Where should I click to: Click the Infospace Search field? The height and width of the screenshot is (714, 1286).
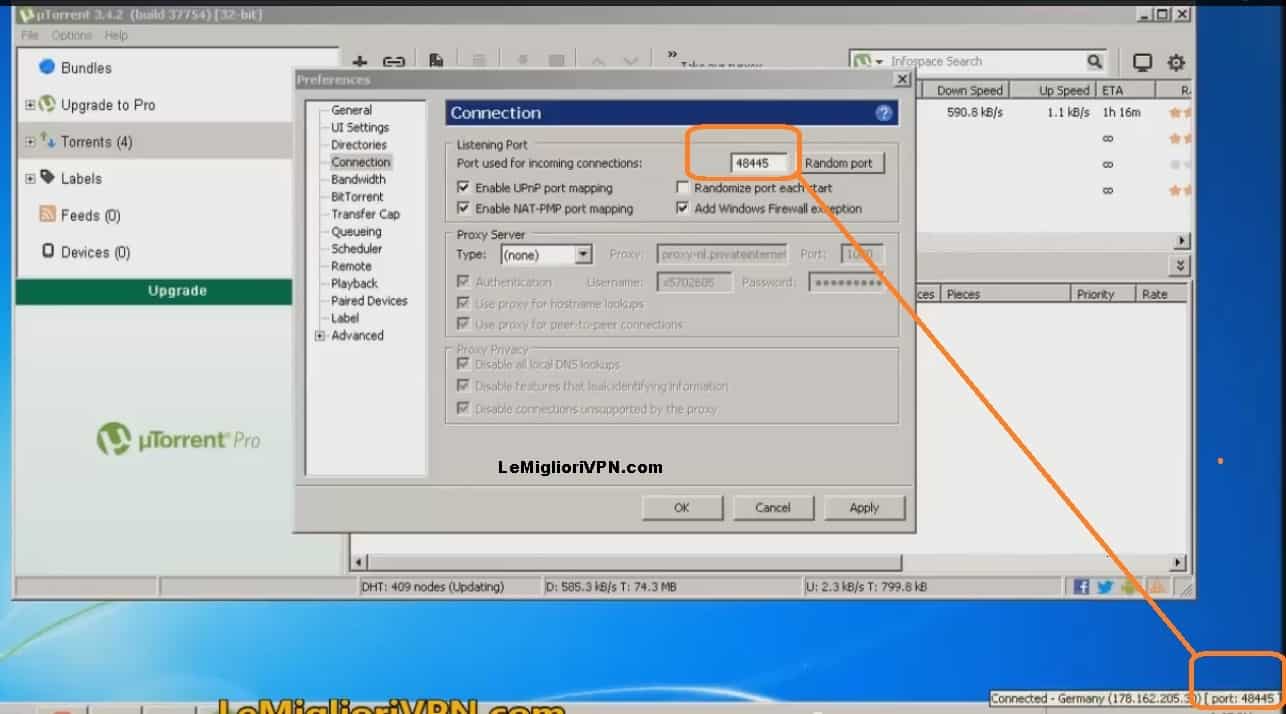click(978, 62)
